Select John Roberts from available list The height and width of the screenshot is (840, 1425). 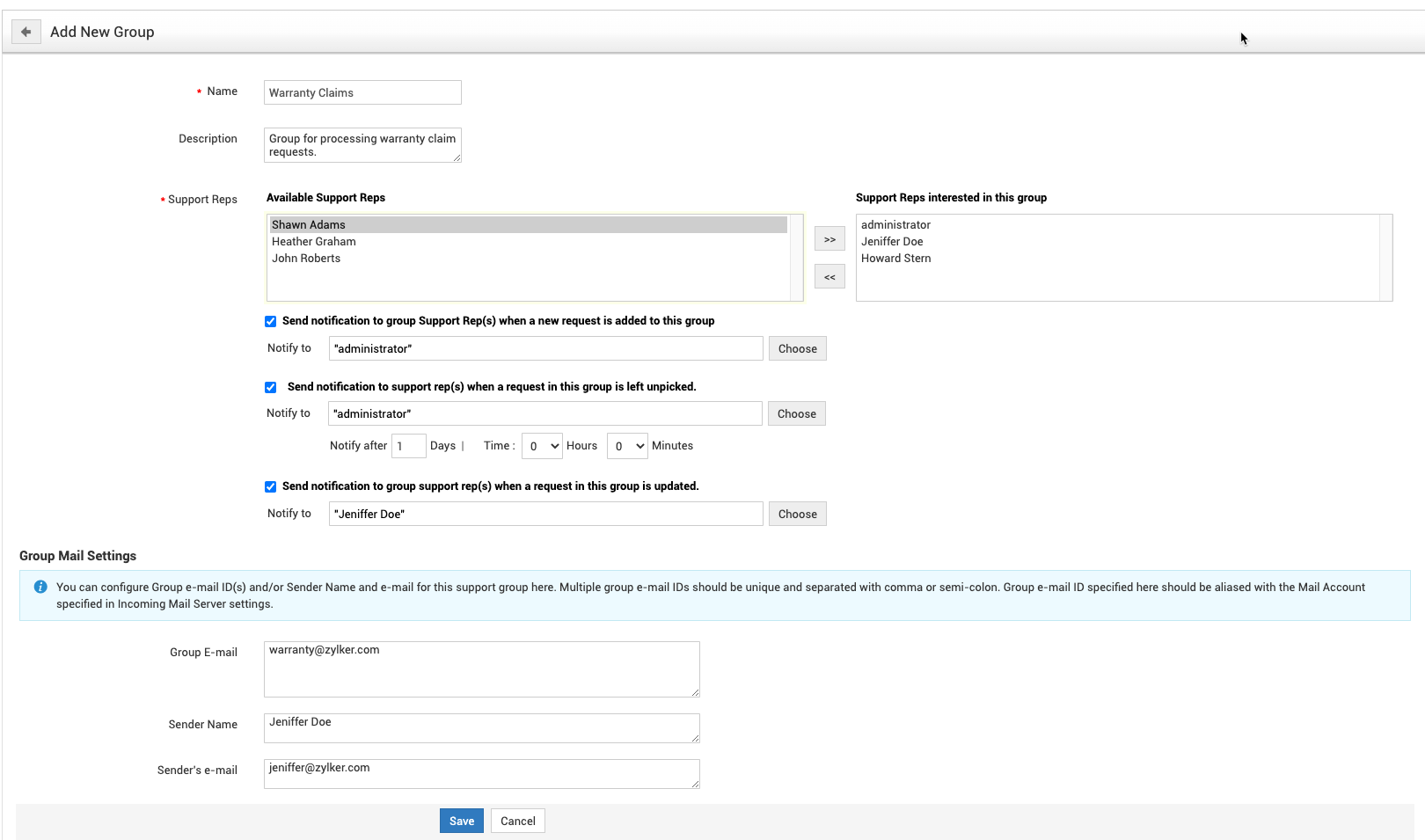[x=306, y=259]
